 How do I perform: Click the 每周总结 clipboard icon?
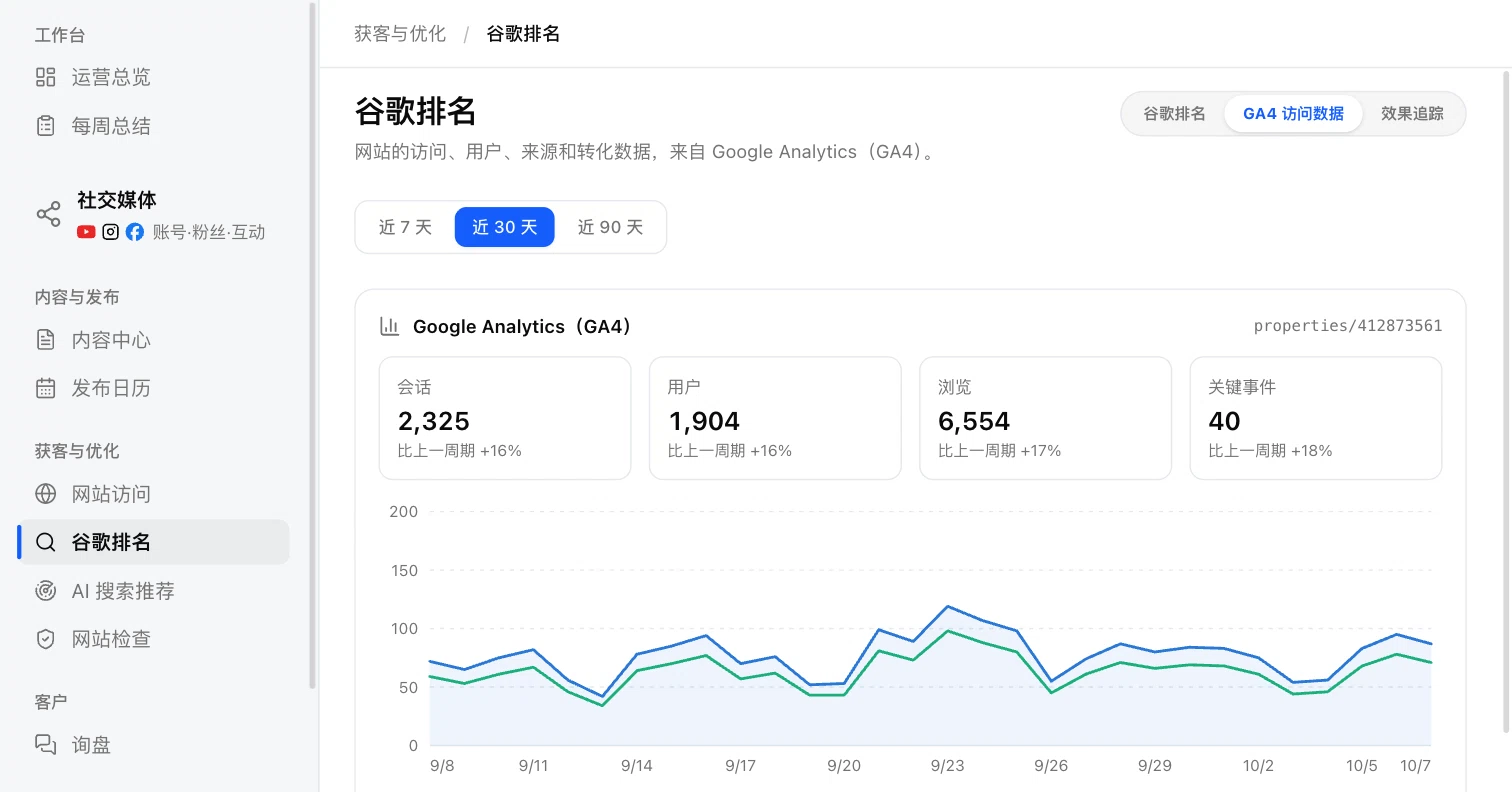tap(45, 126)
